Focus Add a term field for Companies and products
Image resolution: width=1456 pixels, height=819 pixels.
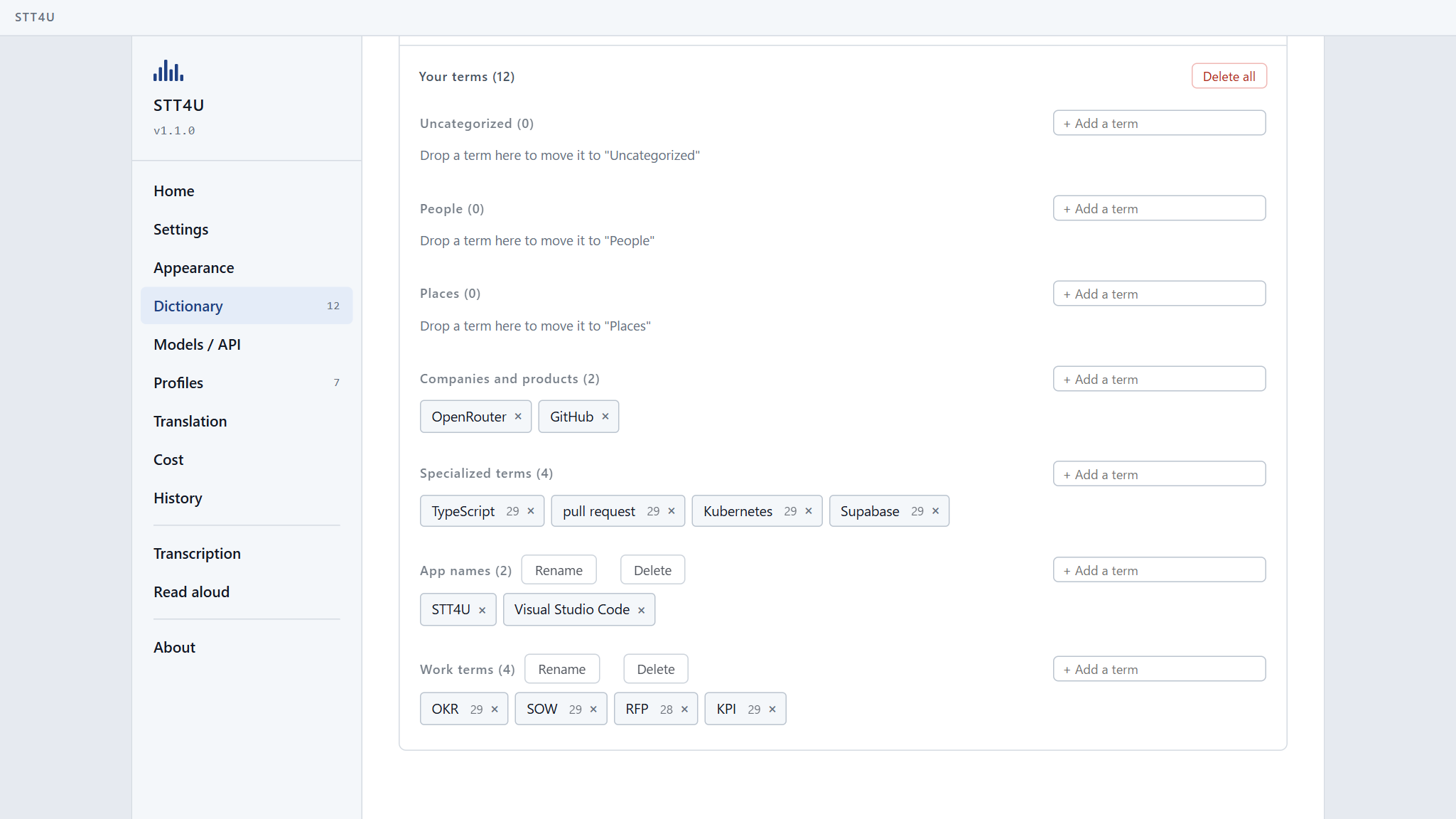1159,379
